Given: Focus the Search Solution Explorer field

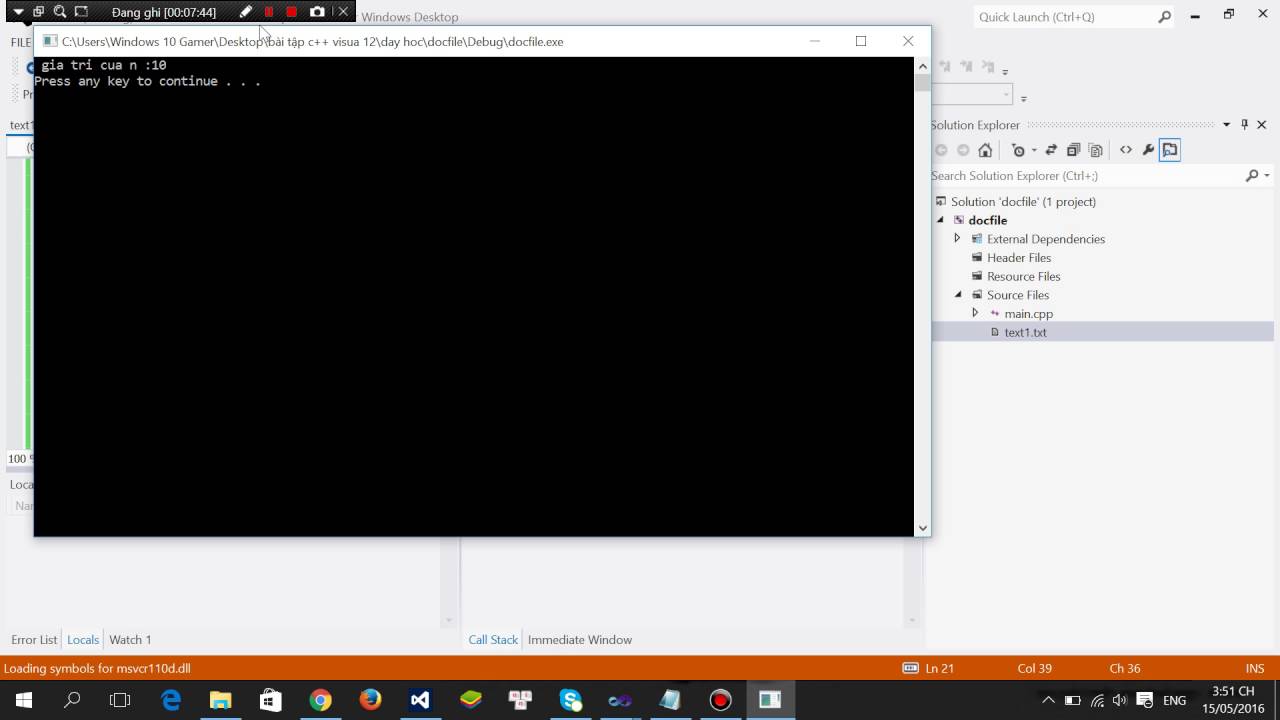Looking at the screenshot, I should pyautogui.click(x=1087, y=175).
